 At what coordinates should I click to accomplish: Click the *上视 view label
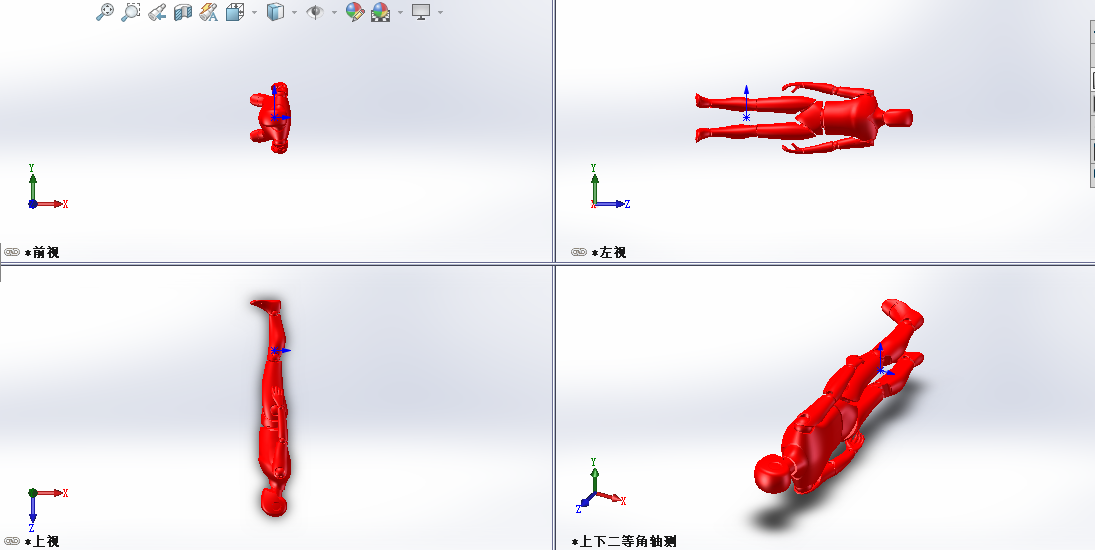click(42, 542)
